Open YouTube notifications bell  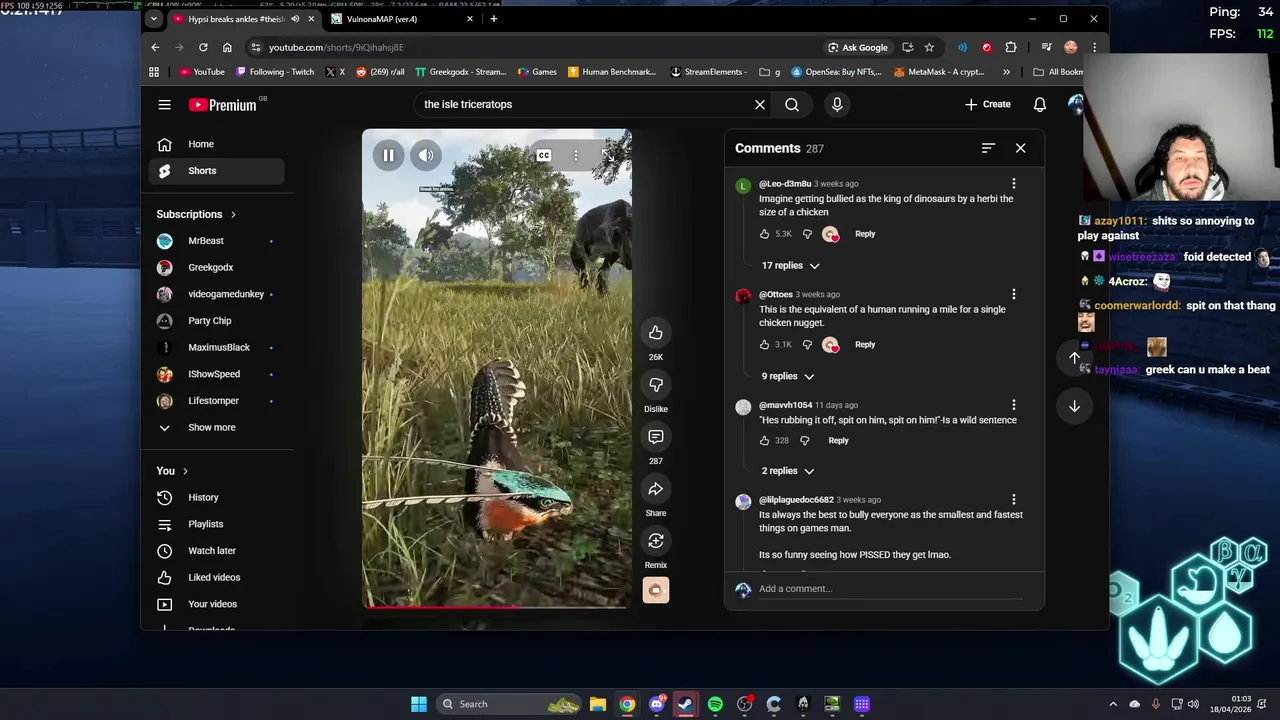(1040, 104)
